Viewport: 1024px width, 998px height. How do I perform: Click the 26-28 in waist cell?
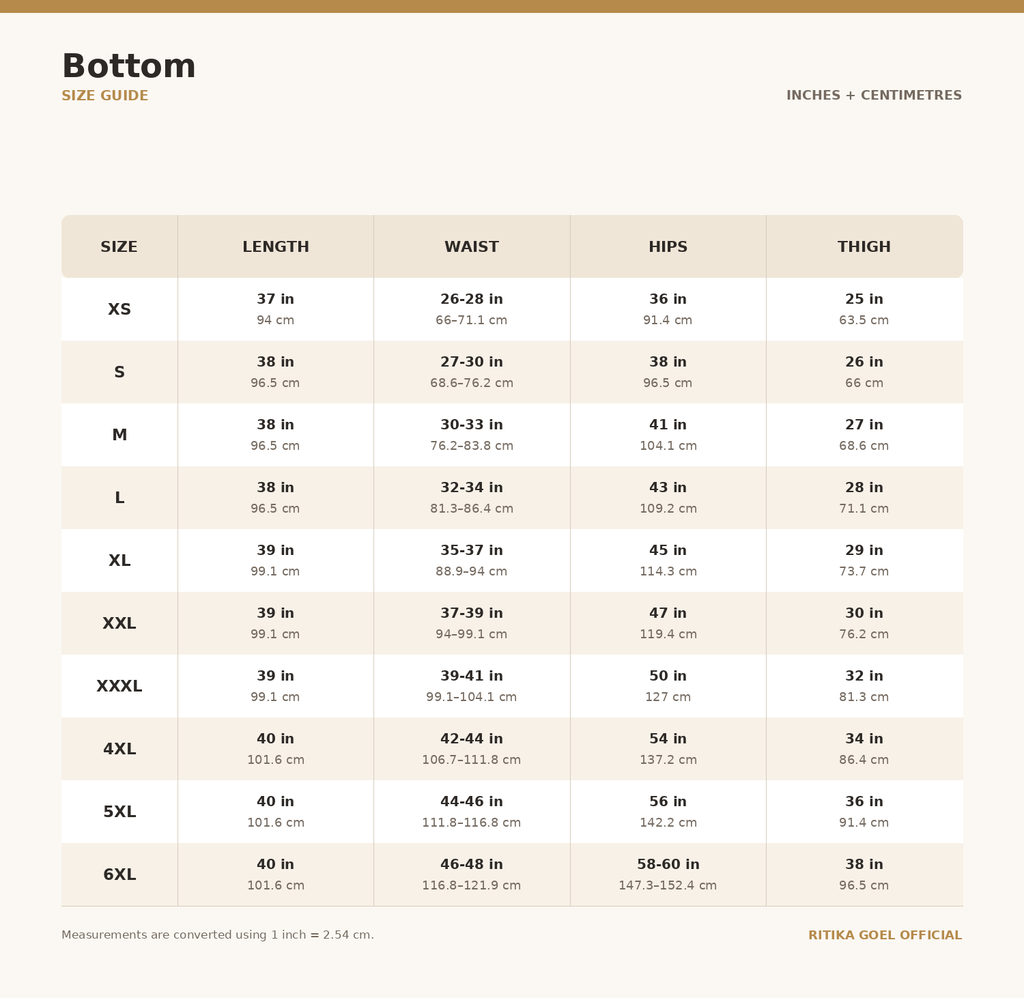tap(472, 309)
